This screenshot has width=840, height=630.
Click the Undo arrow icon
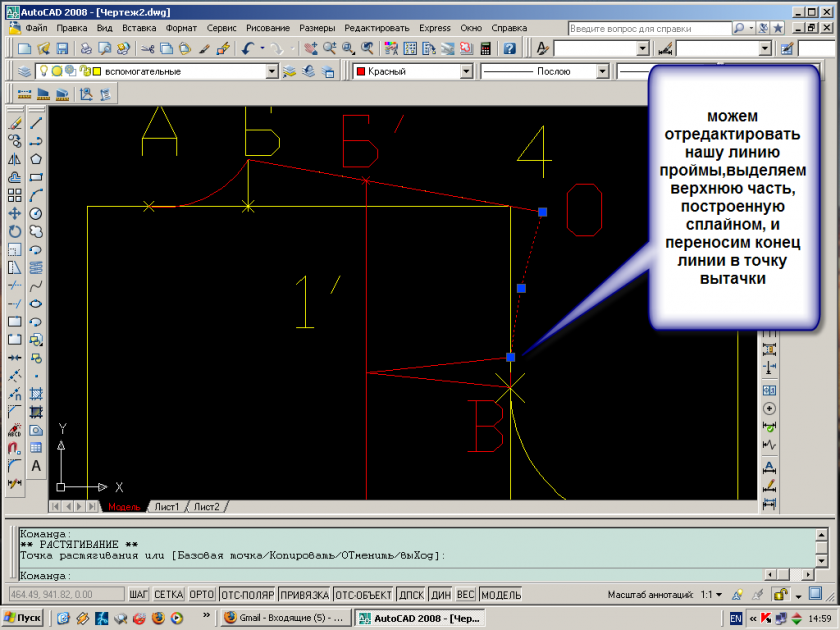pyautogui.click(x=247, y=48)
